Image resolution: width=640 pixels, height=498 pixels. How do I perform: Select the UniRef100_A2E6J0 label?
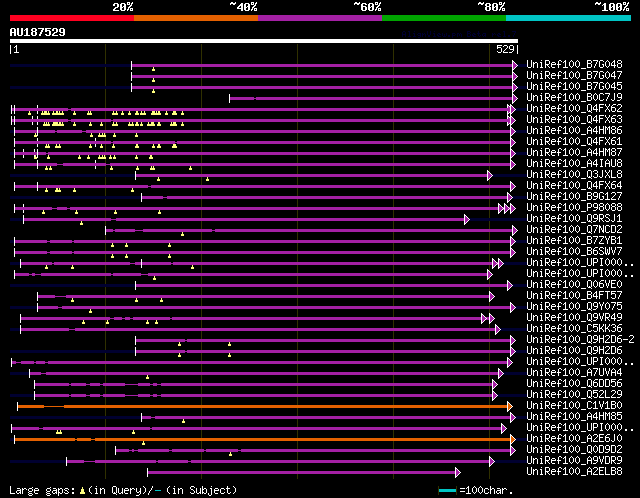coord(574,439)
